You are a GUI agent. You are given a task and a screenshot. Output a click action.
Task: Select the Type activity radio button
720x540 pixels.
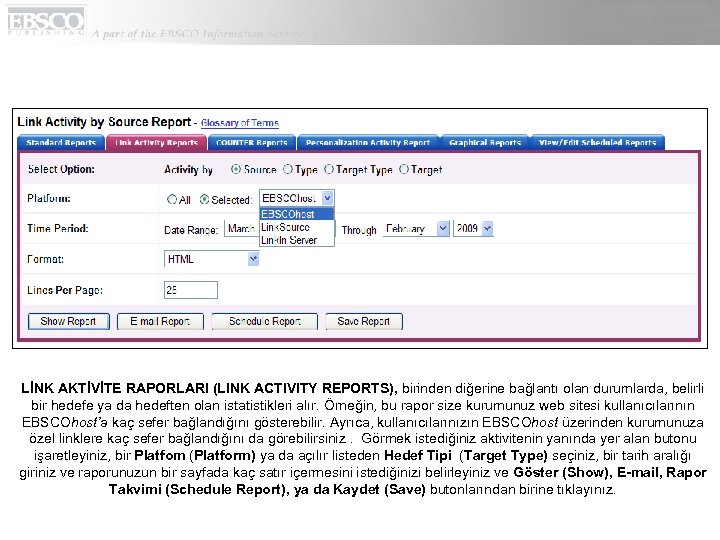click(288, 169)
